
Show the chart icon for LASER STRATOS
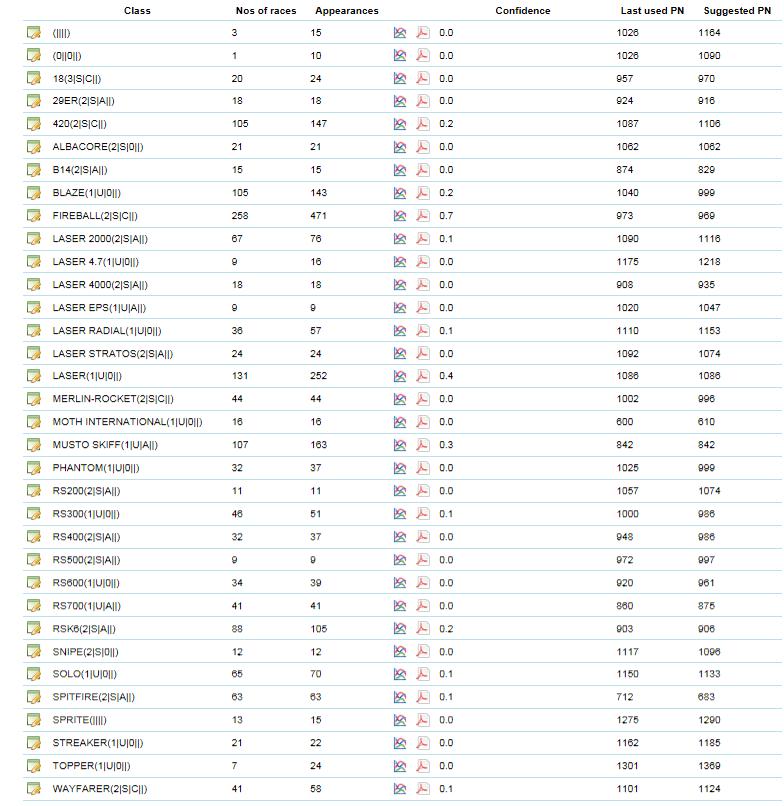[399, 354]
